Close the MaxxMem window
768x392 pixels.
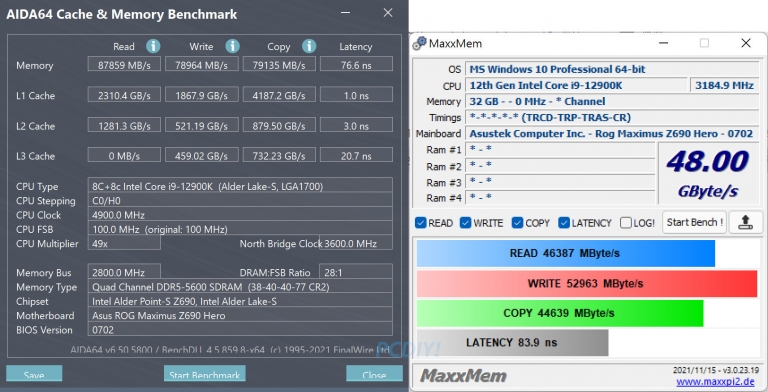click(745, 43)
